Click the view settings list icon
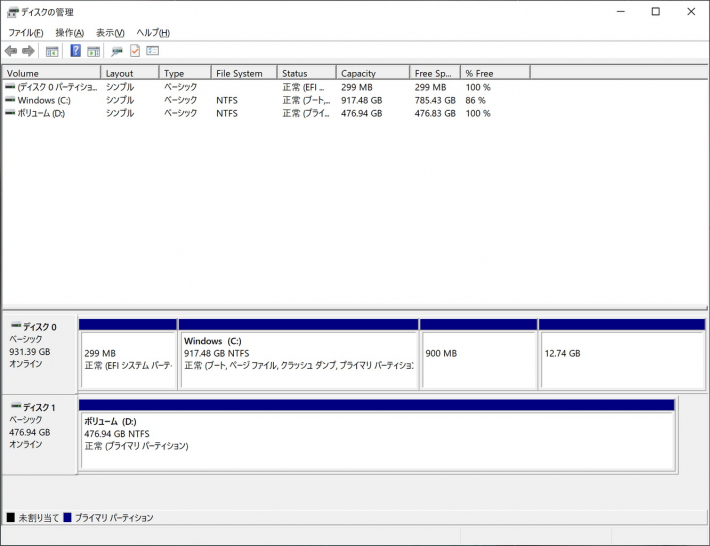 click(x=153, y=51)
